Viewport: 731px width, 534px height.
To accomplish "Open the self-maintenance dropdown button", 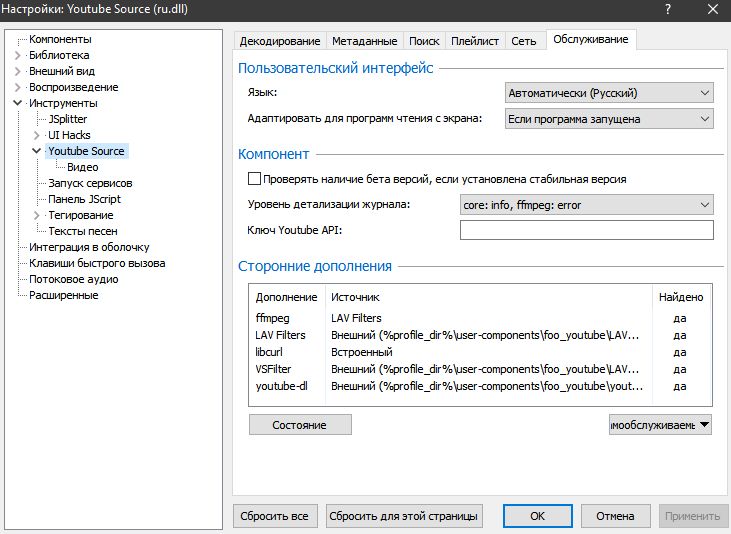I will pos(660,425).
